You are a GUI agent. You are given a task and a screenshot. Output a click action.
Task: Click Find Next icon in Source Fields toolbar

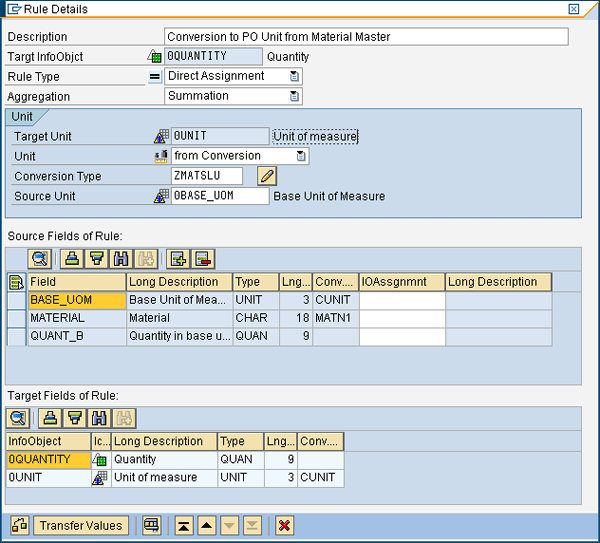pos(146,259)
